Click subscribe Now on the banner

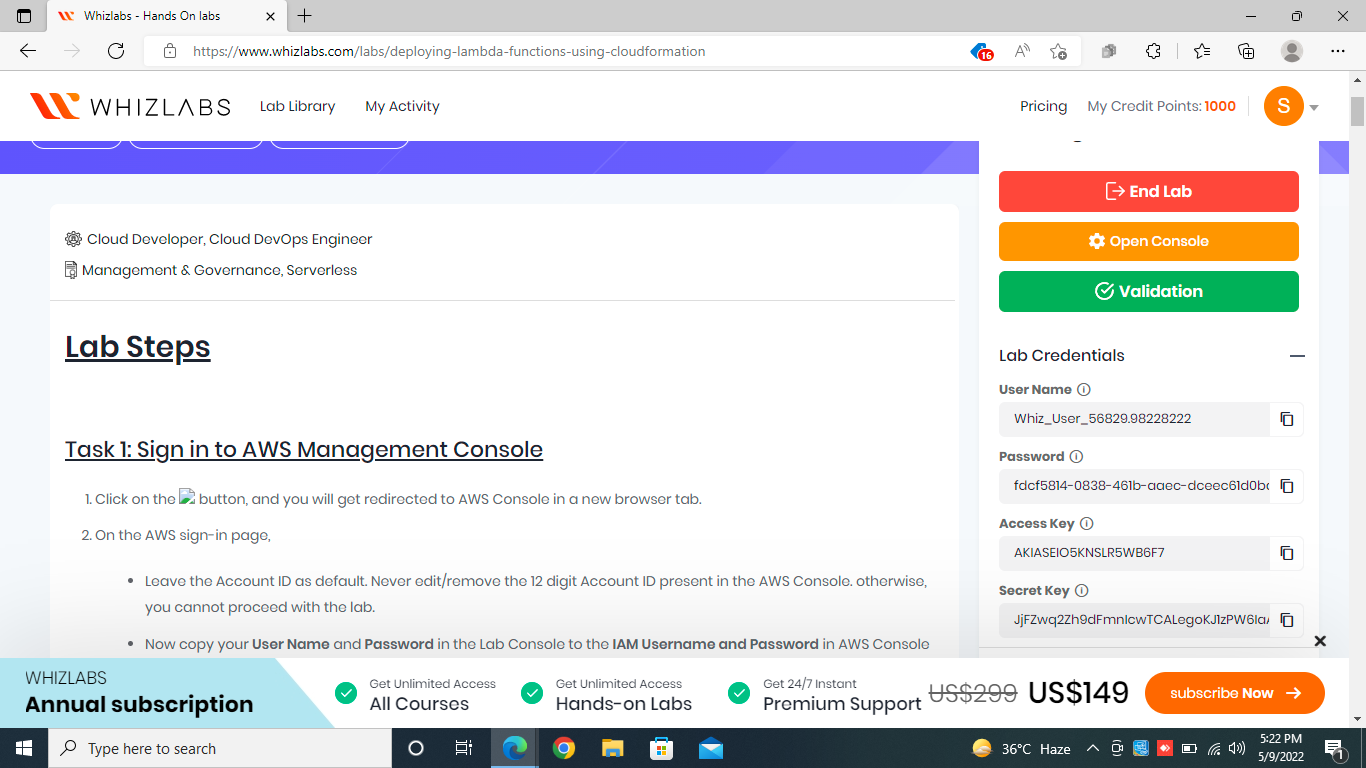click(1234, 692)
